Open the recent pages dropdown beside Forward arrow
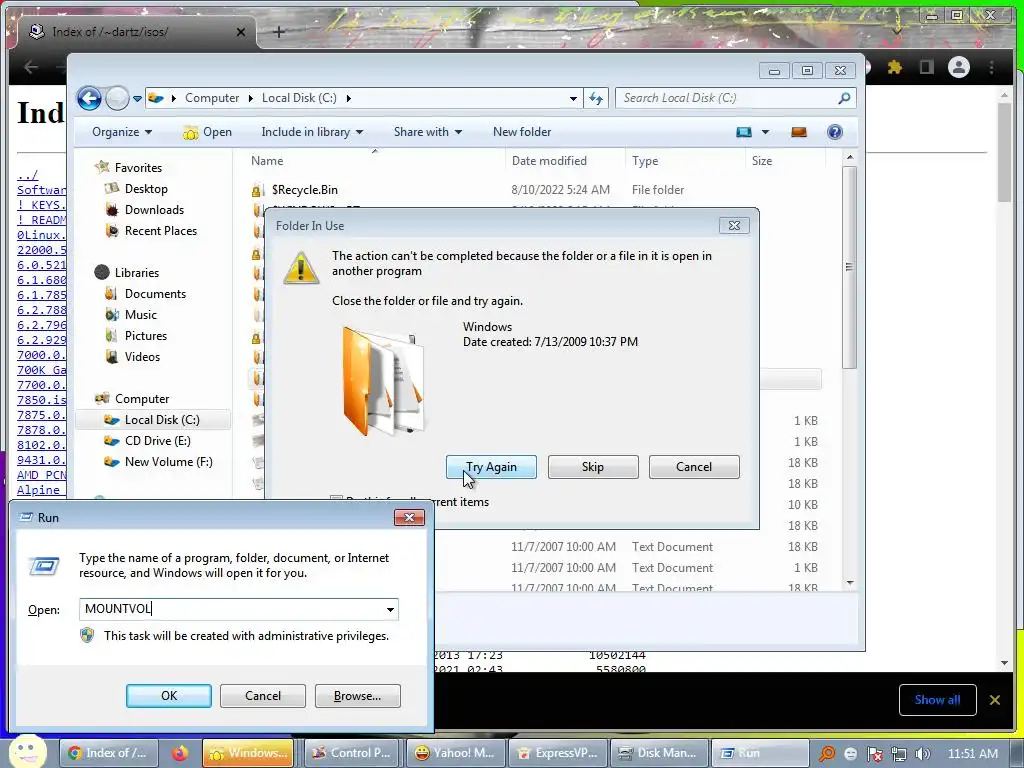1024x768 pixels. pos(137,99)
